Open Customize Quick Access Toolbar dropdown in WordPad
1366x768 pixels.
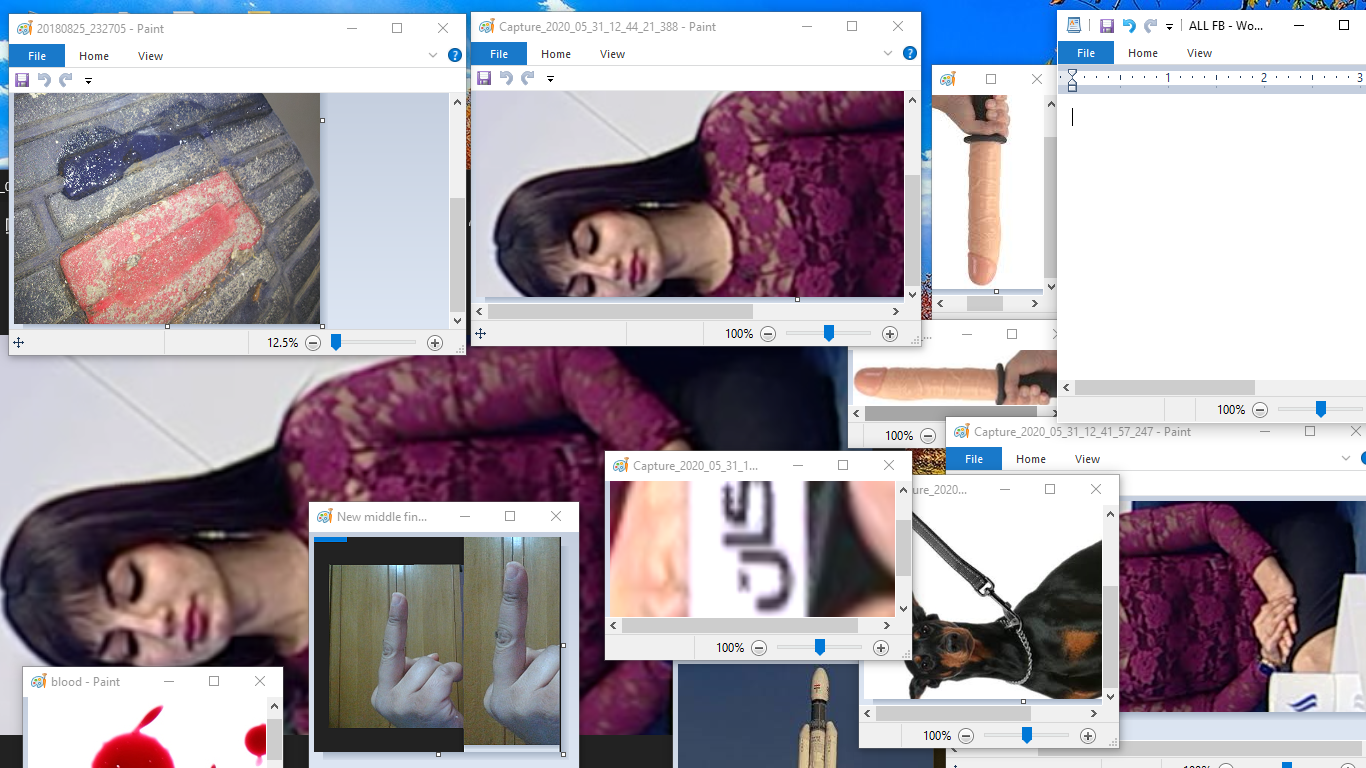tap(1169, 27)
